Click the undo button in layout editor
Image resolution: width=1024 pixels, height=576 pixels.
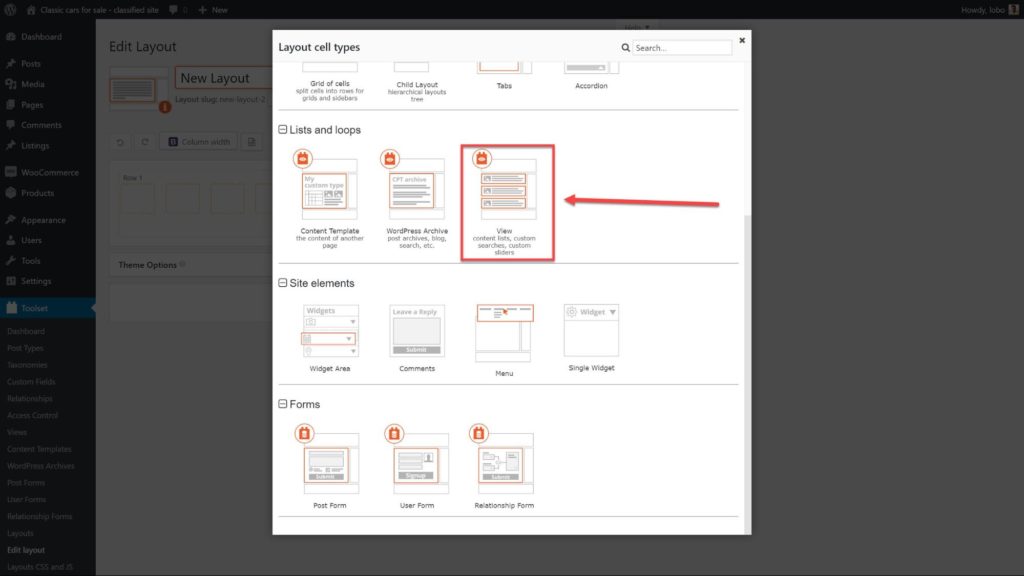click(x=120, y=142)
